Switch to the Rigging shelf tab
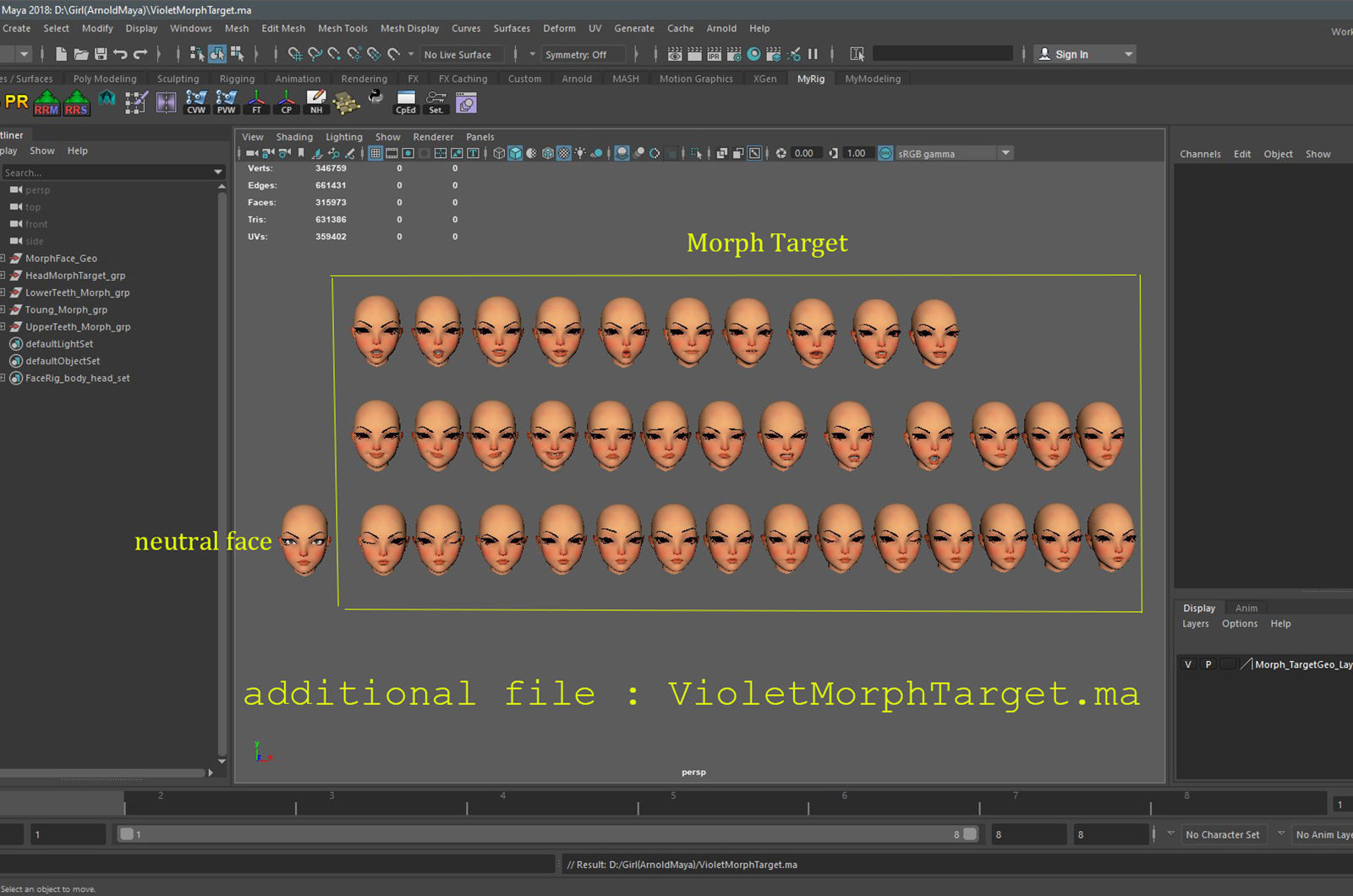1353x896 pixels. pyautogui.click(x=237, y=79)
